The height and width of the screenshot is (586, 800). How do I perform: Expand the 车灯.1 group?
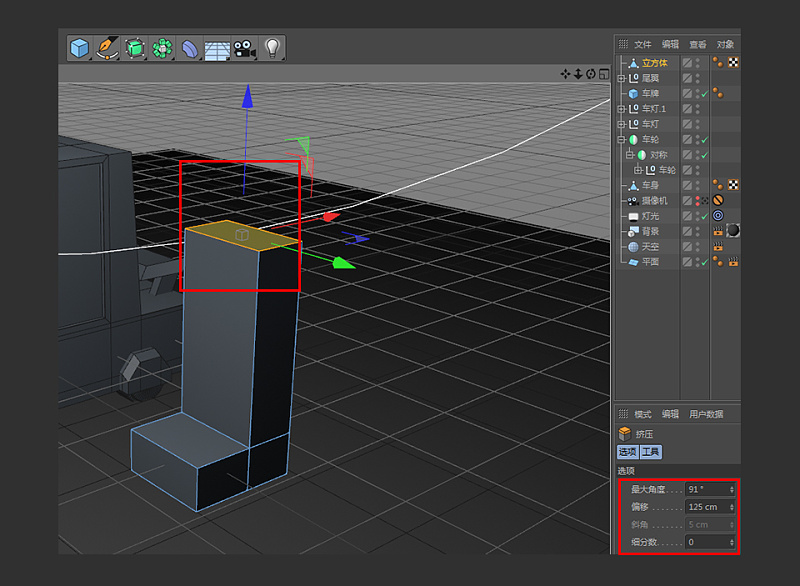621,109
